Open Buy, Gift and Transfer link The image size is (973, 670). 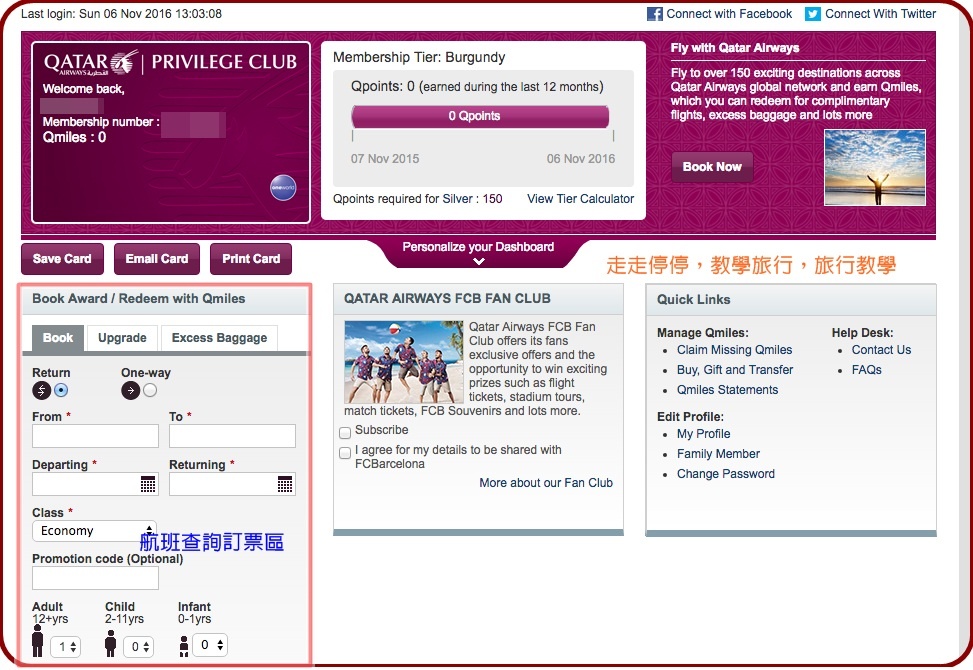[735, 370]
